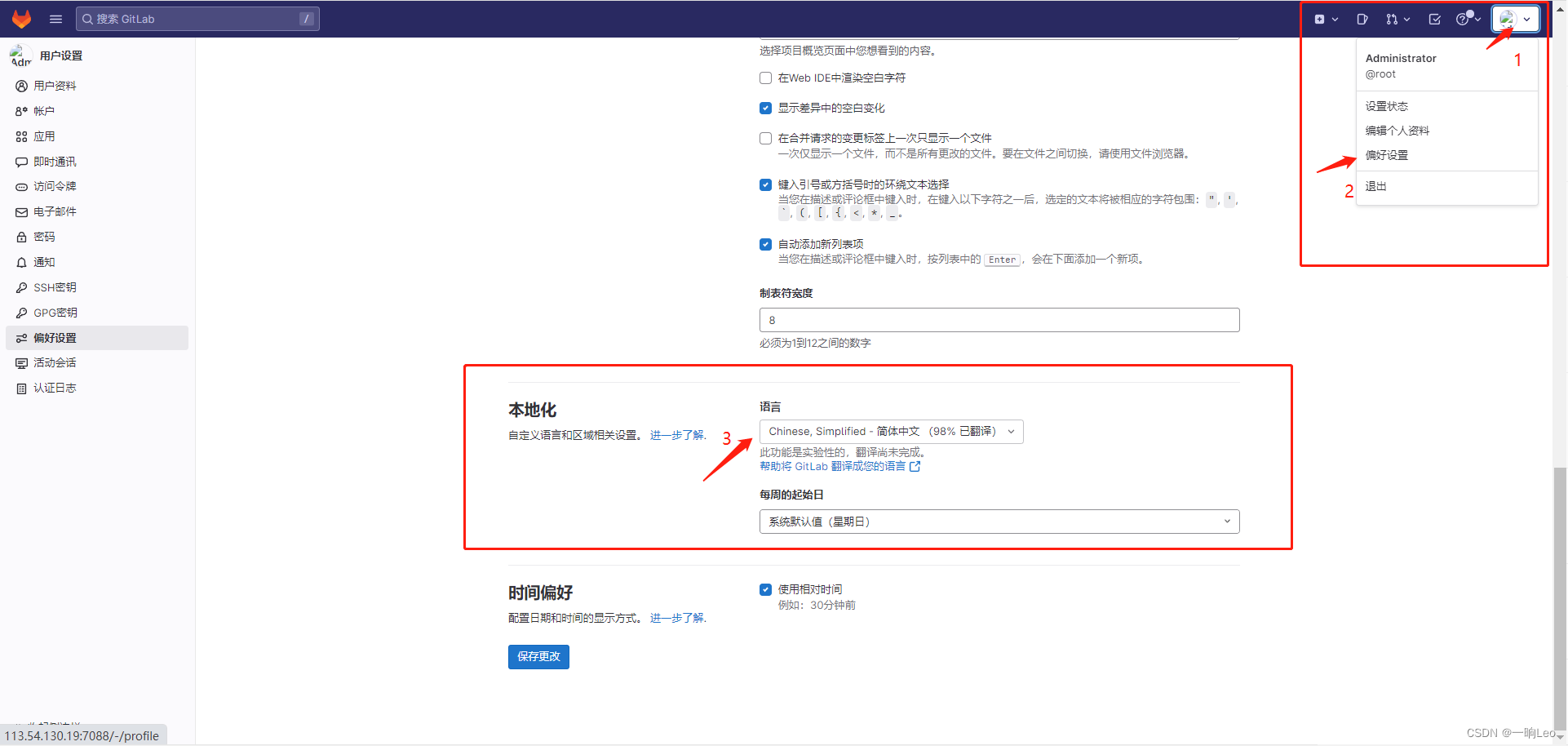Click the 制表符宽度 input field

pyautogui.click(x=999, y=320)
